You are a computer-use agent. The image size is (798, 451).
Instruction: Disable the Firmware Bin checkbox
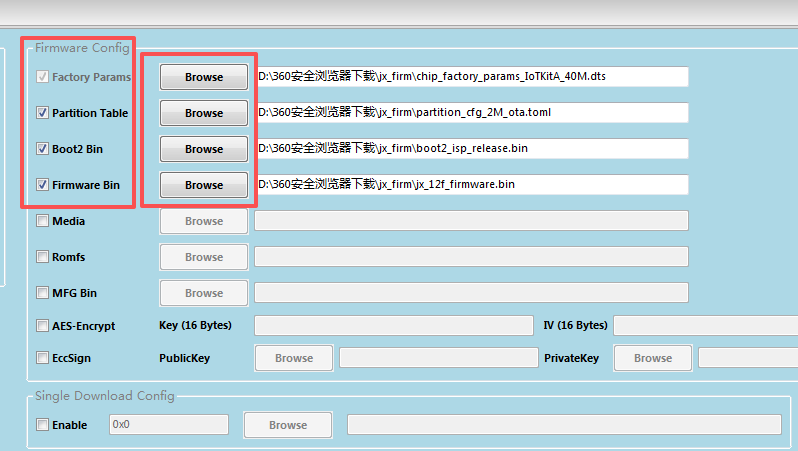click(x=42, y=185)
